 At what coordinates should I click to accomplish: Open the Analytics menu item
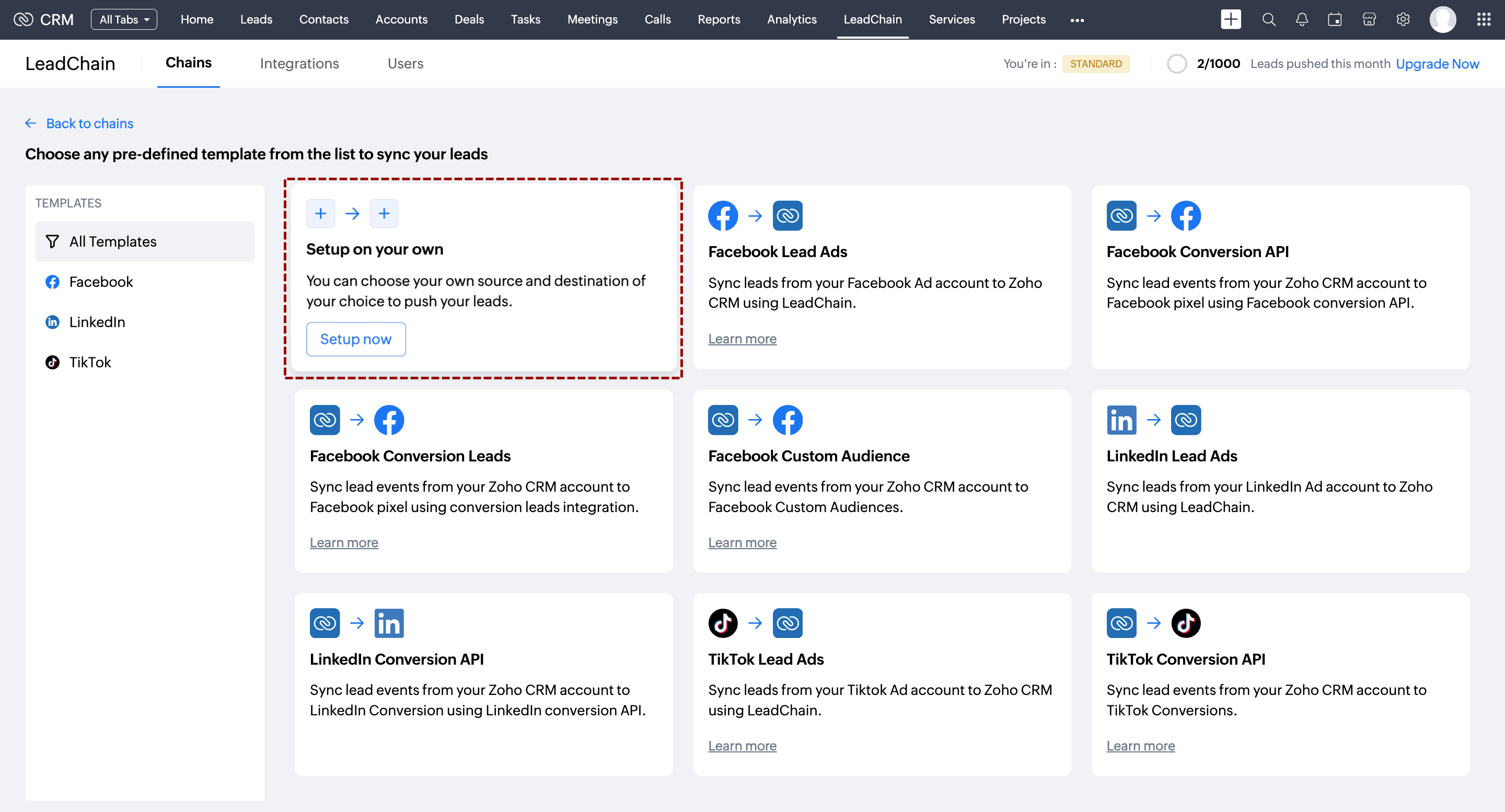pyautogui.click(x=792, y=19)
